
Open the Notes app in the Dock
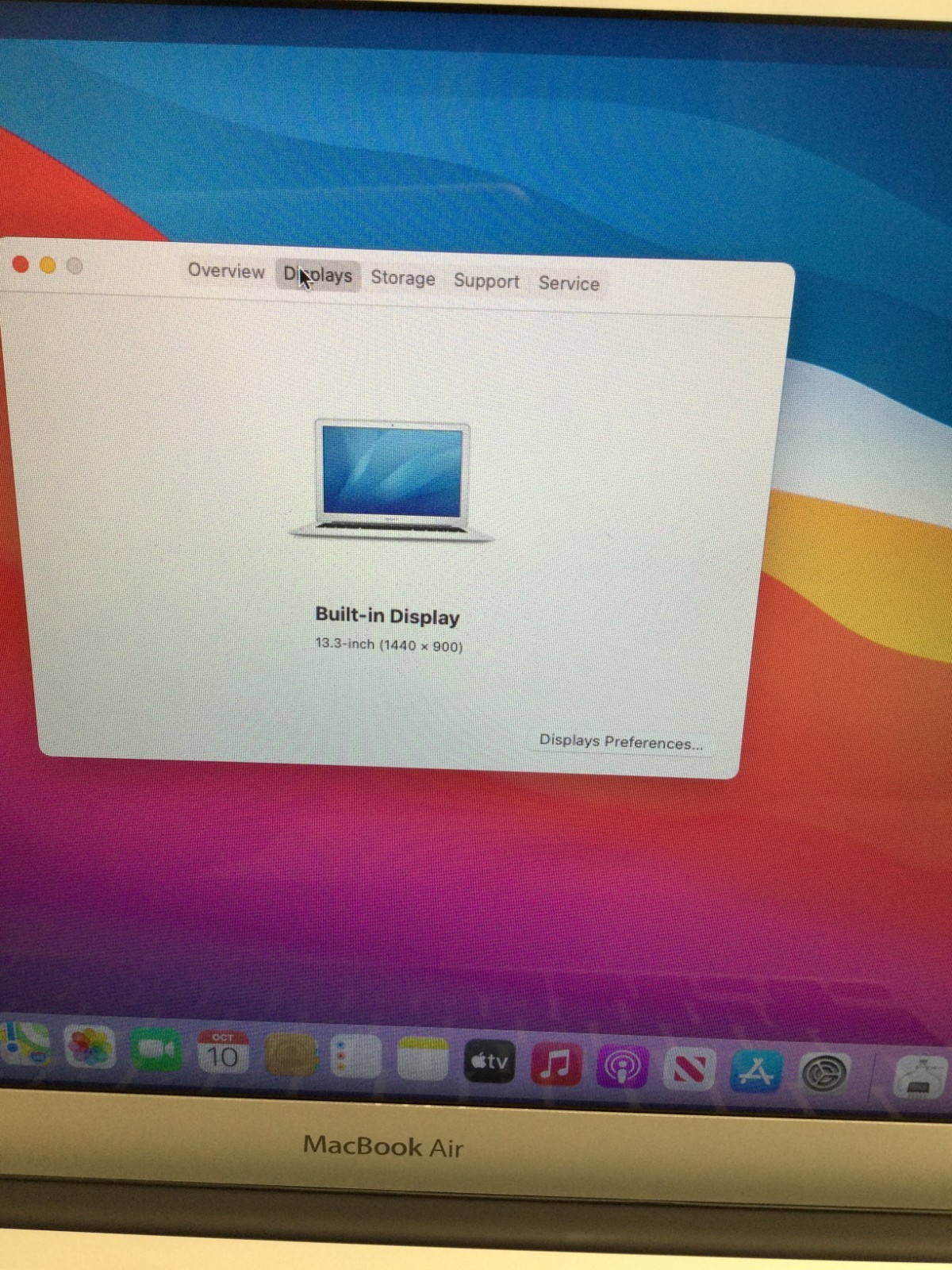click(422, 1059)
